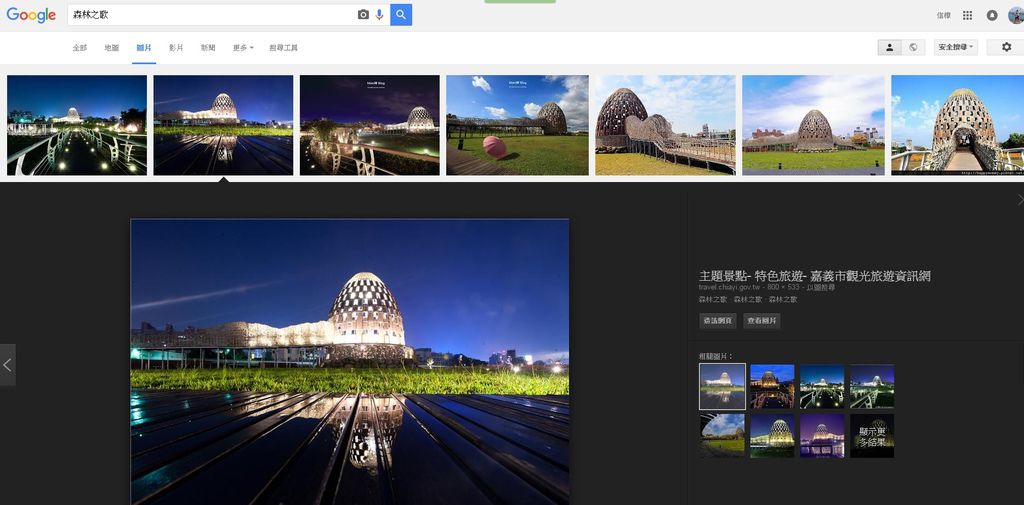The image size is (1024, 505).
Task: Click 以圖搜尋 search by image link
Action: (x=822, y=287)
